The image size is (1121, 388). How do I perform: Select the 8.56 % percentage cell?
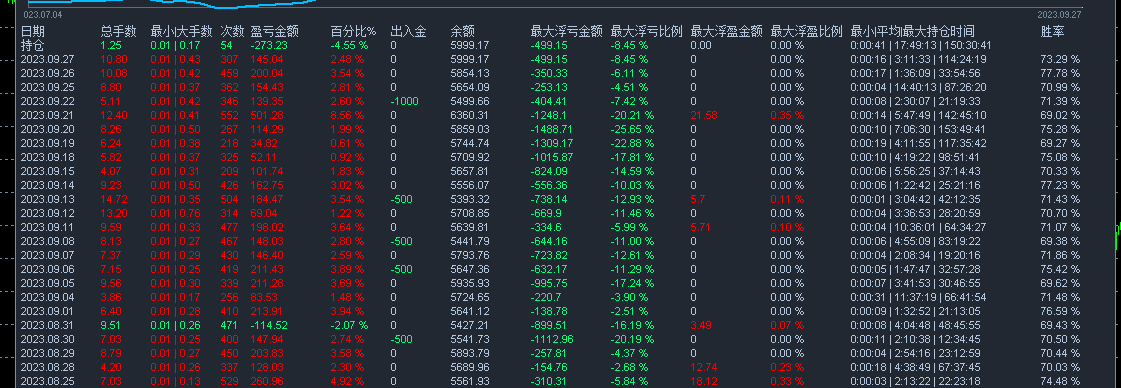(347, 115)
